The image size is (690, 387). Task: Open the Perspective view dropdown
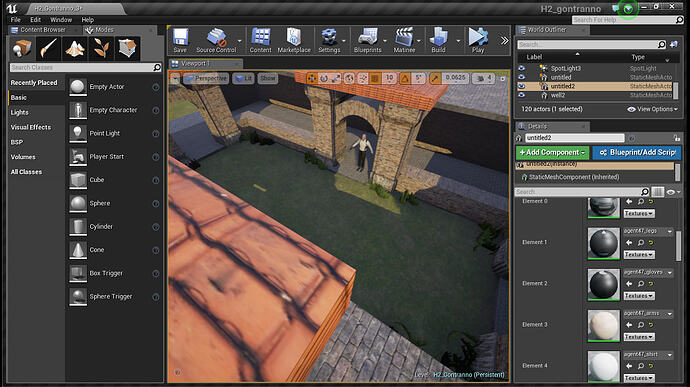[206, 78]
